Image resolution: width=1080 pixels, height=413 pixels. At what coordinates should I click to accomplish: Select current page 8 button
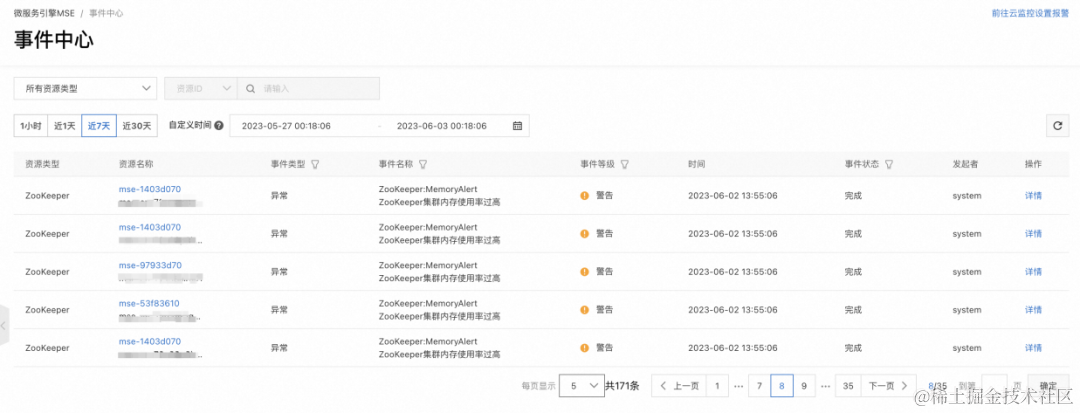click(x=782, y=386)
